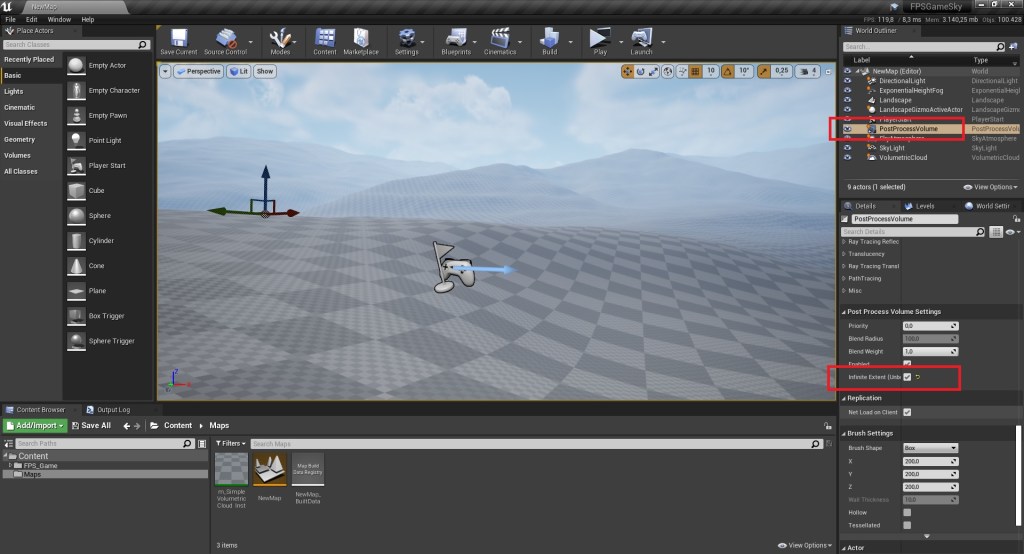Toggle the Infinite Extent checkbox
The width and height of the screenshot is (1024, 554).
tap(907, 377)
